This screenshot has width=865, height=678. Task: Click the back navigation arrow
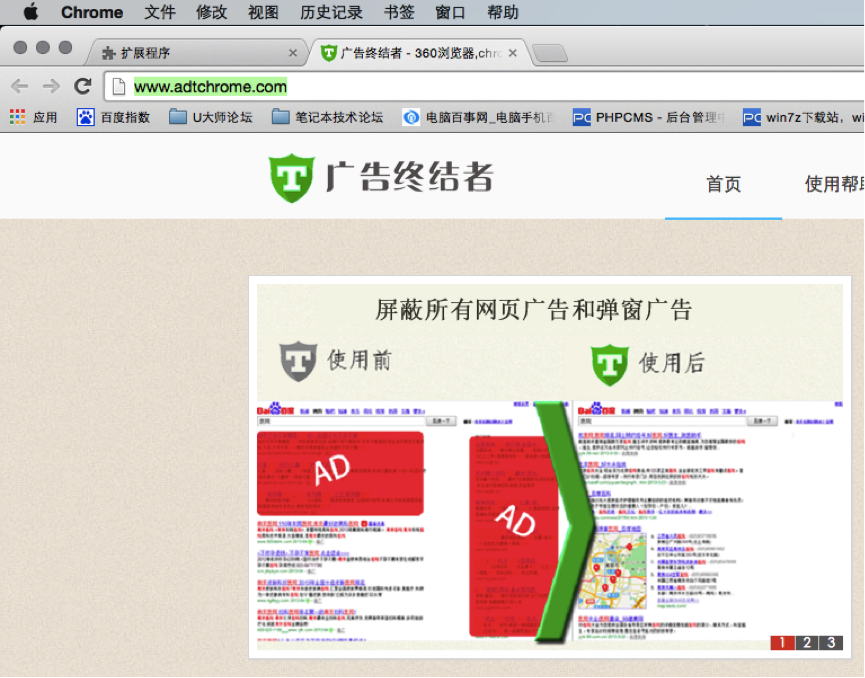click(x=19, y=86)
